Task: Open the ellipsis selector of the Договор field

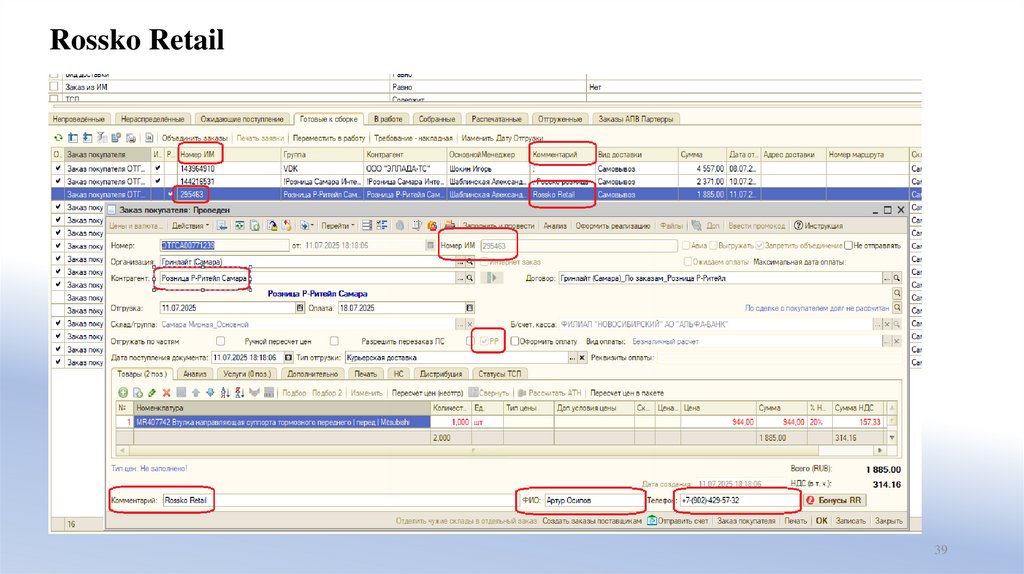Action: [x=887, y=278]
